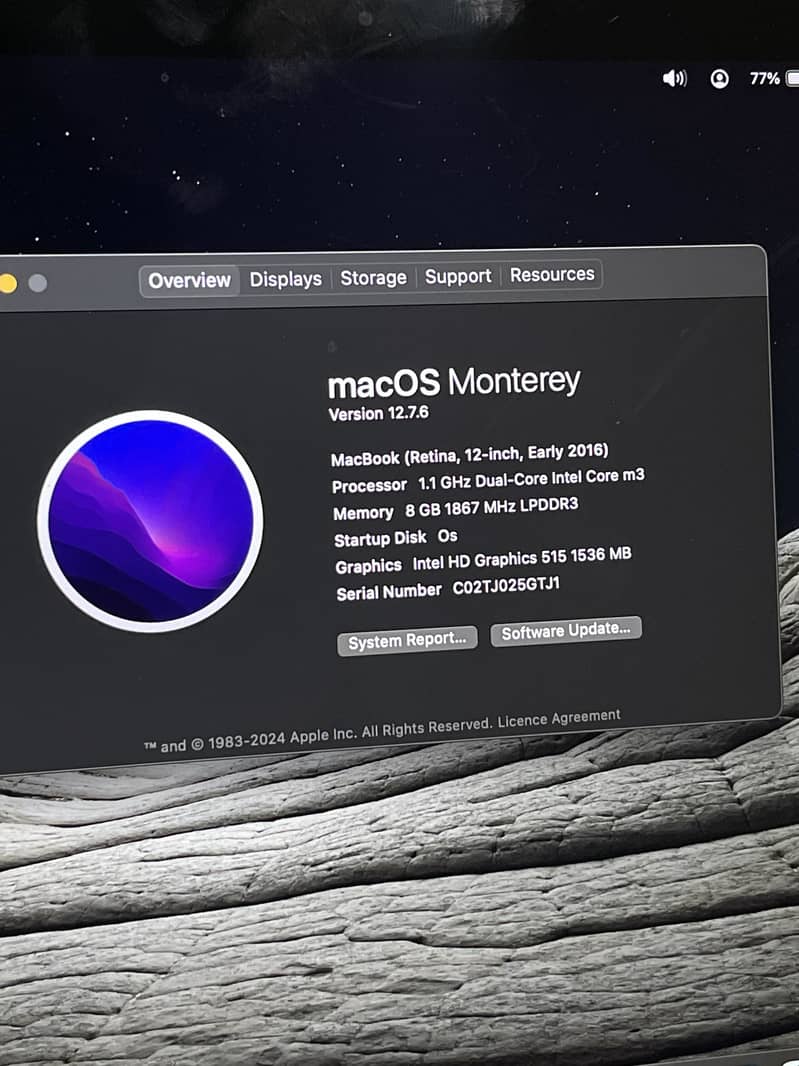
Task: Open the Support tab
Action: (x=458, y=276)
